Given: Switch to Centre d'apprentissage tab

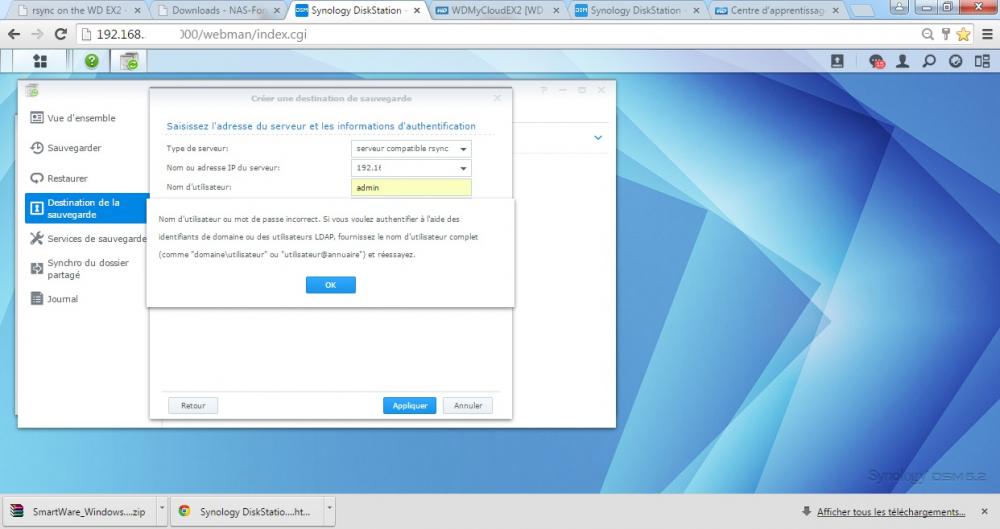Looking at the screenshot, I should click(777, 10).
